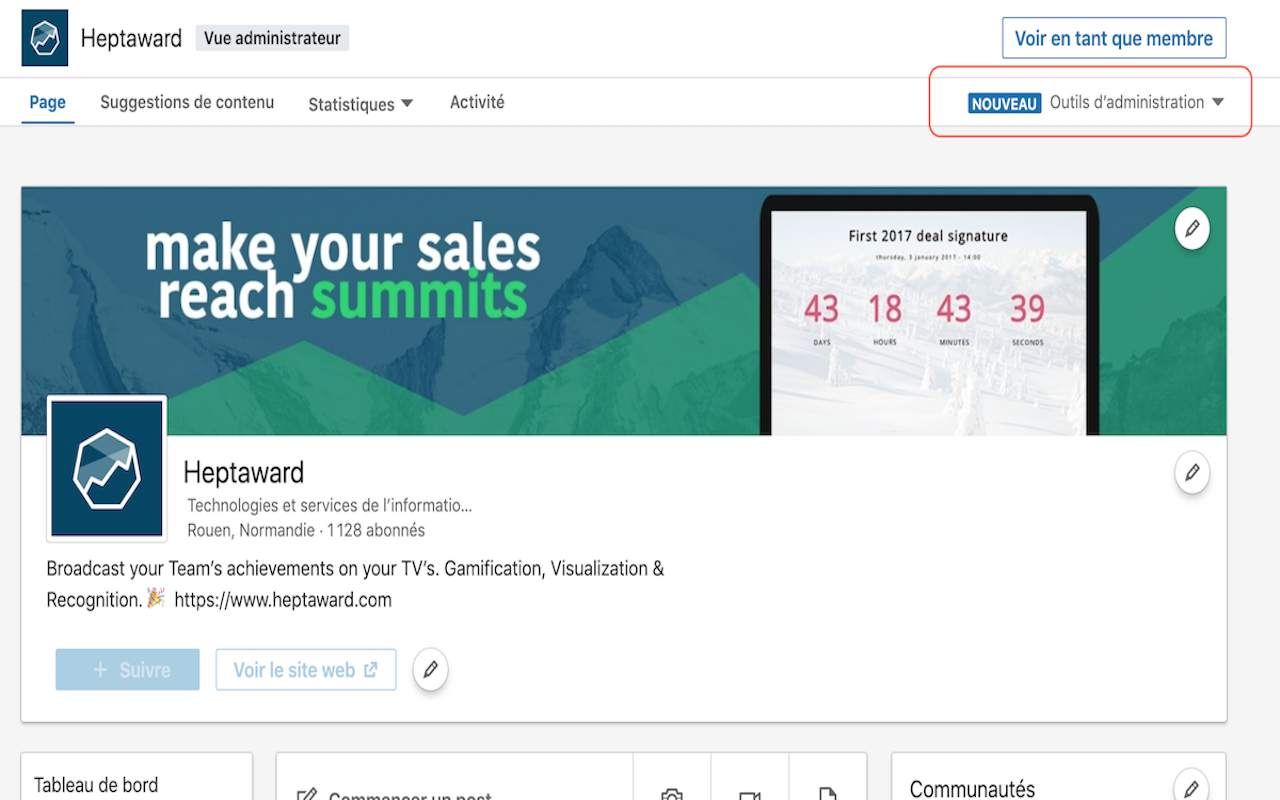Open the Suggestions de contenu tab
The image size is (1280, 800).
187,102
